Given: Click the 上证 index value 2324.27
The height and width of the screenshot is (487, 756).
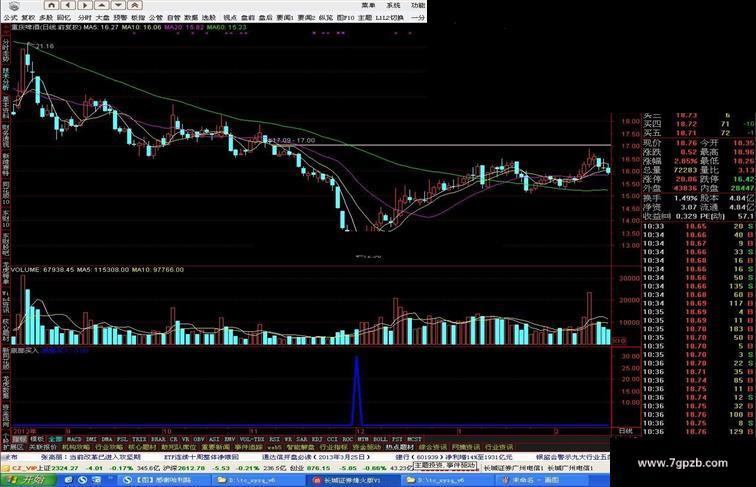Looking at the screenshot, I should (x=65, y=468).
